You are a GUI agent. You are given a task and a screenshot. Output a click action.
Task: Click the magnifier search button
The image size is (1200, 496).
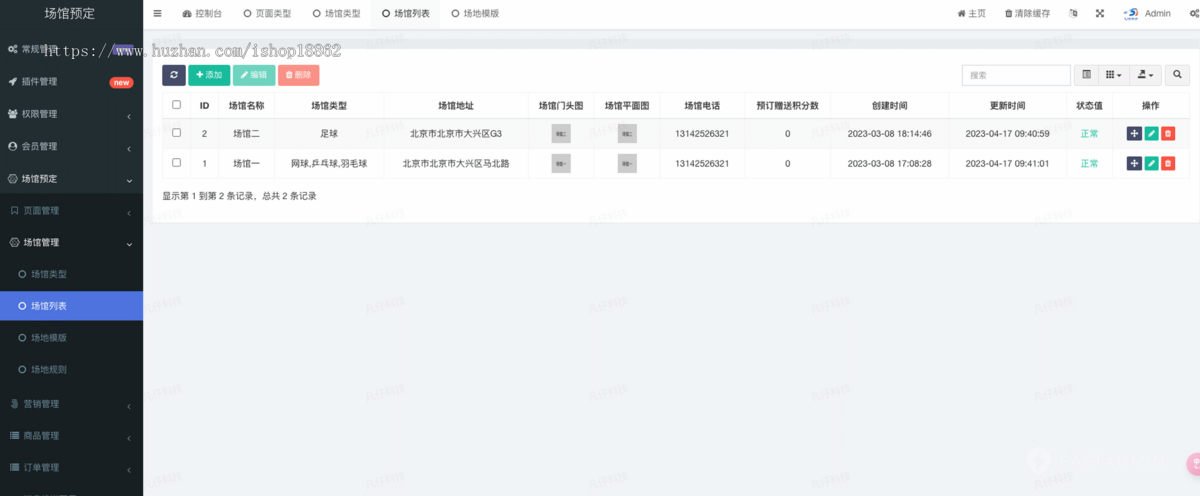[x=1177, y=75]
